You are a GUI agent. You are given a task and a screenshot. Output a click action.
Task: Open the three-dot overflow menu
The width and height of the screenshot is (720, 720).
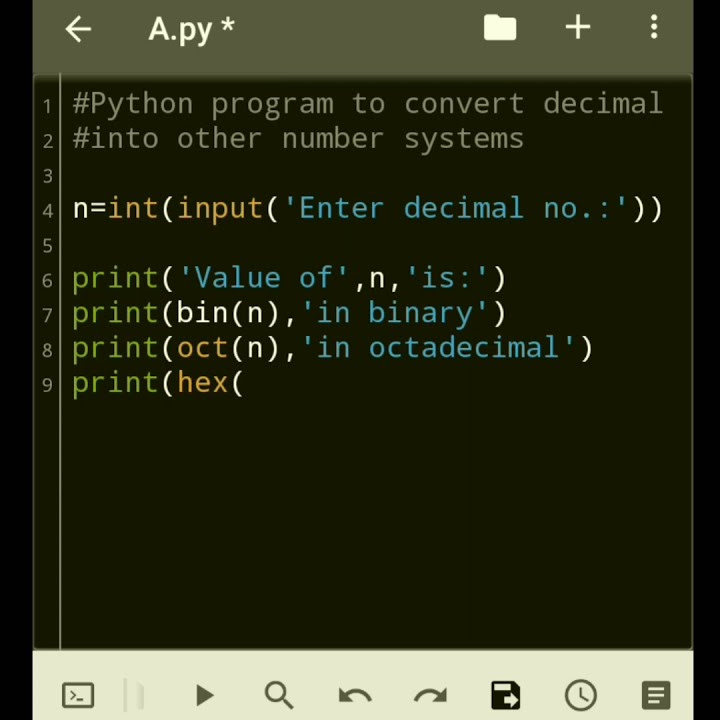(x=654, y=27)
